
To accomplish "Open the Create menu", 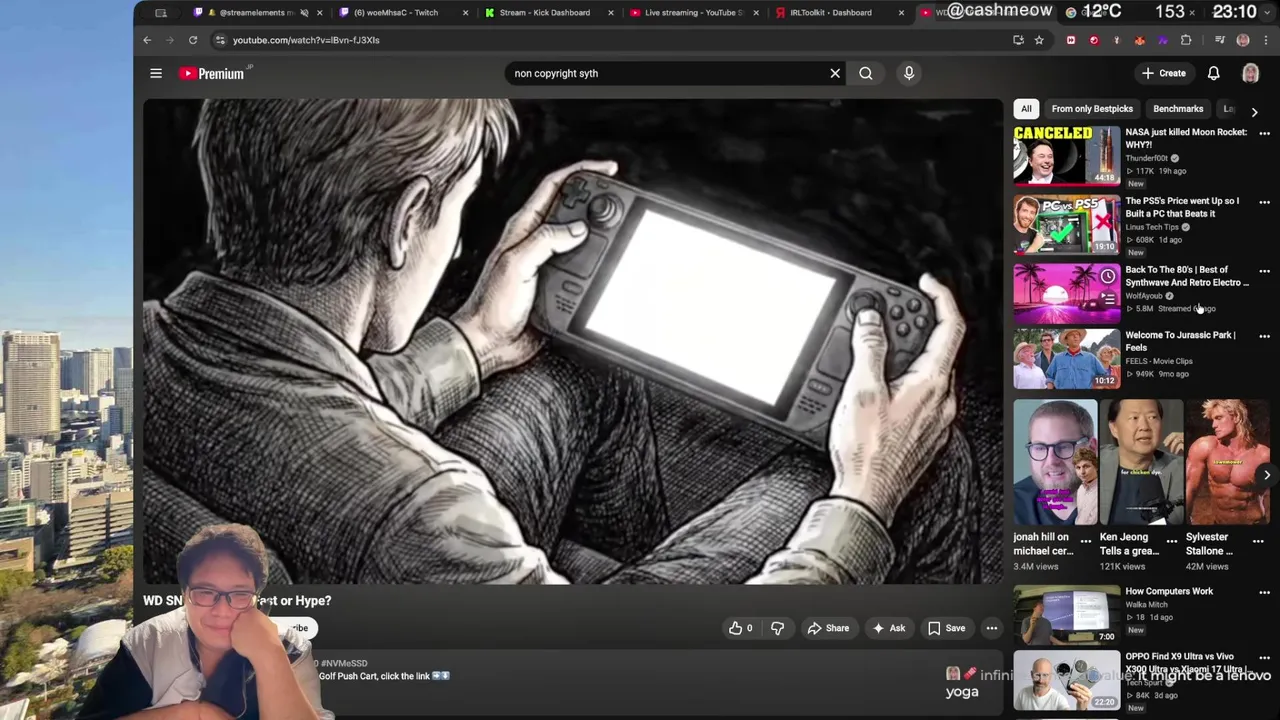I will 1164,73.
